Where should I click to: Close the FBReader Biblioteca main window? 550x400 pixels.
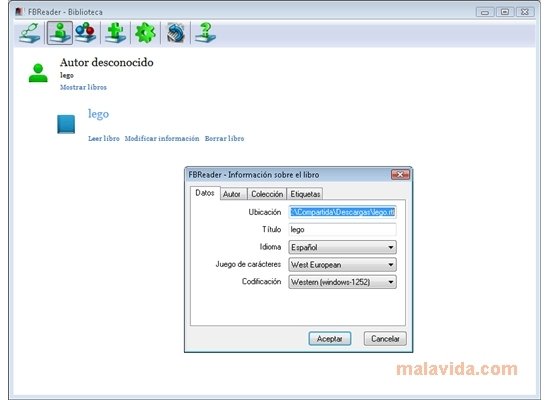point(525,12)
